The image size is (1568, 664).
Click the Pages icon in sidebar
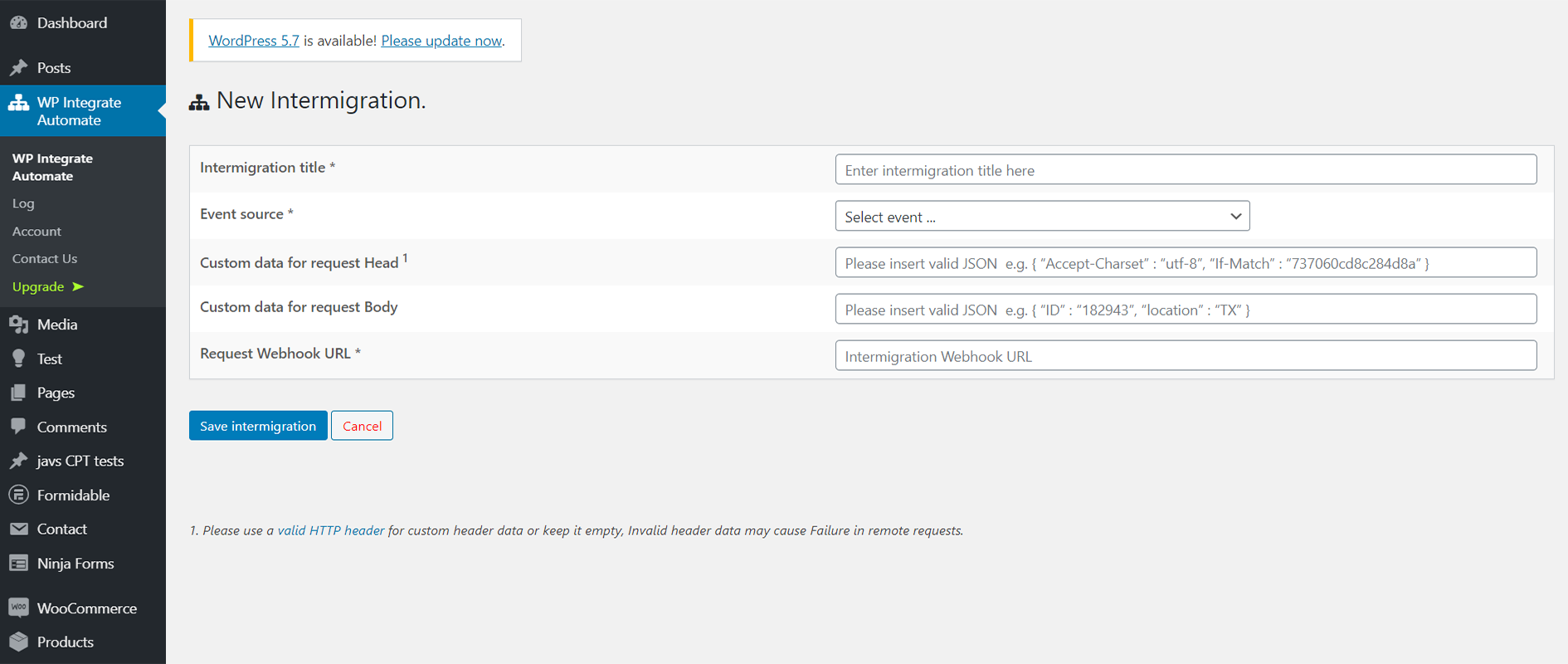[x=18, y=393]
